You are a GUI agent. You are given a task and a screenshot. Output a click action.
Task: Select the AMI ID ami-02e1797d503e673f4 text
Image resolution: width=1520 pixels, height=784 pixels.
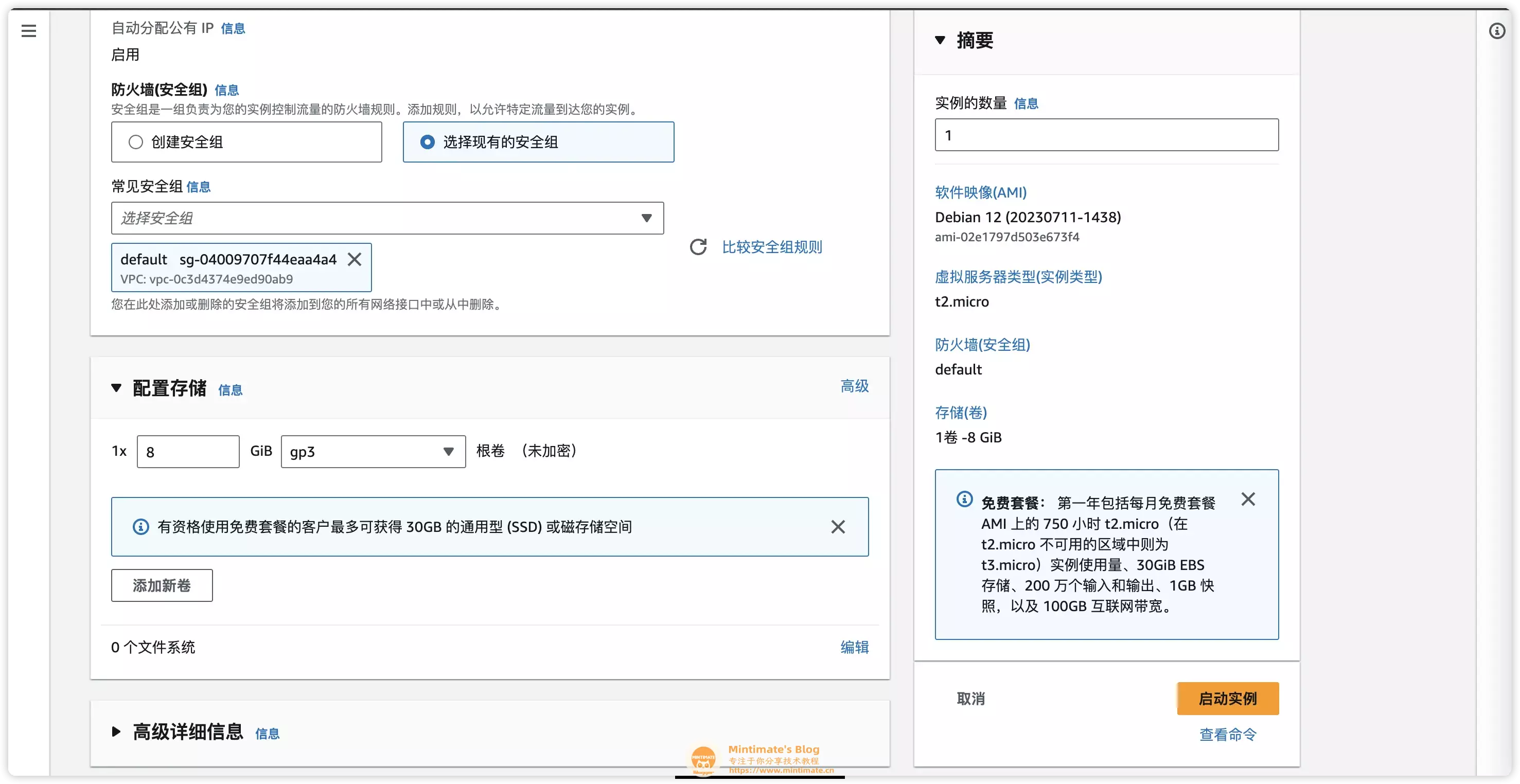1006,237
